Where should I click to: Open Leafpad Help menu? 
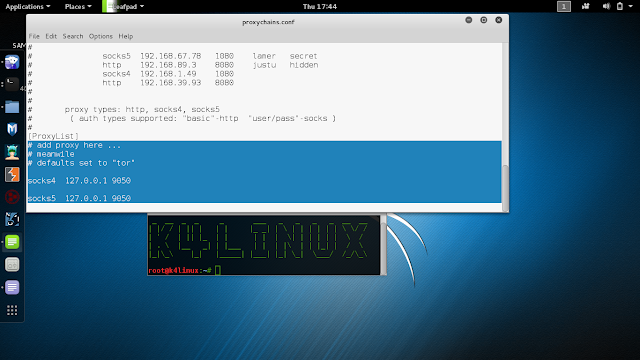coord(126,36)
